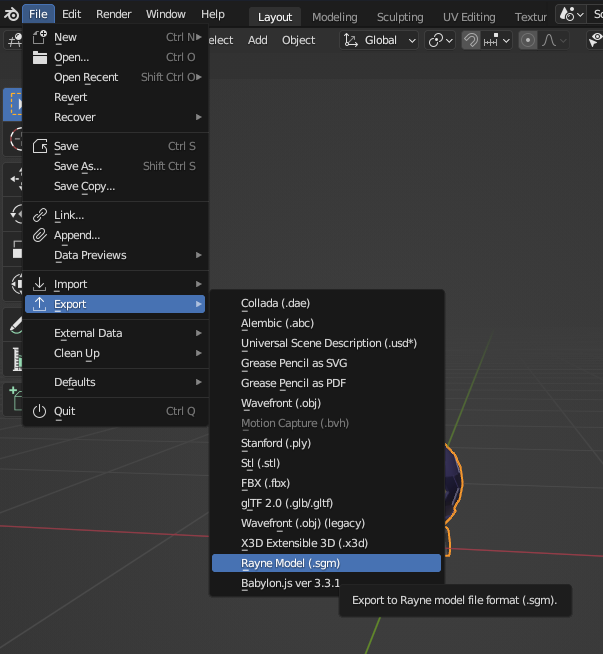Viewport: 603px width, 654px height.
Task: Open the Add menu in viewport header
Action: point(257,40)
